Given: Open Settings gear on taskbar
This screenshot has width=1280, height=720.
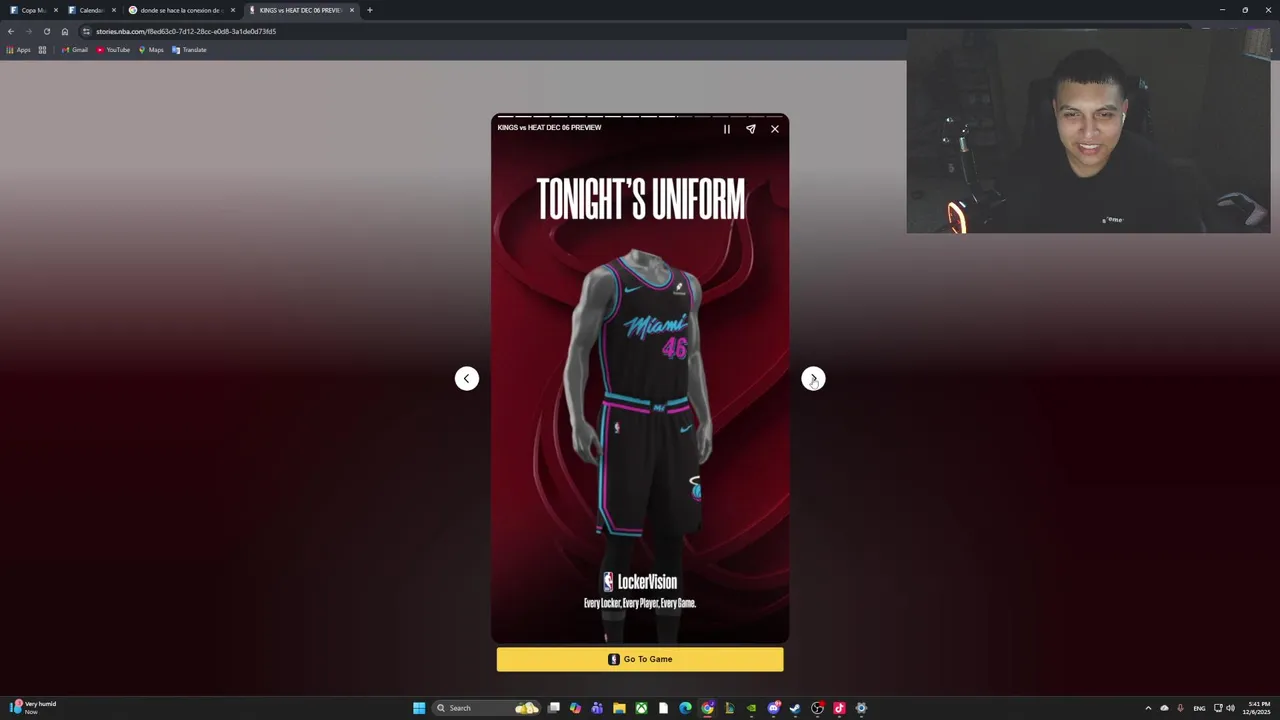Looking at the screenshot, I should 861,708.
